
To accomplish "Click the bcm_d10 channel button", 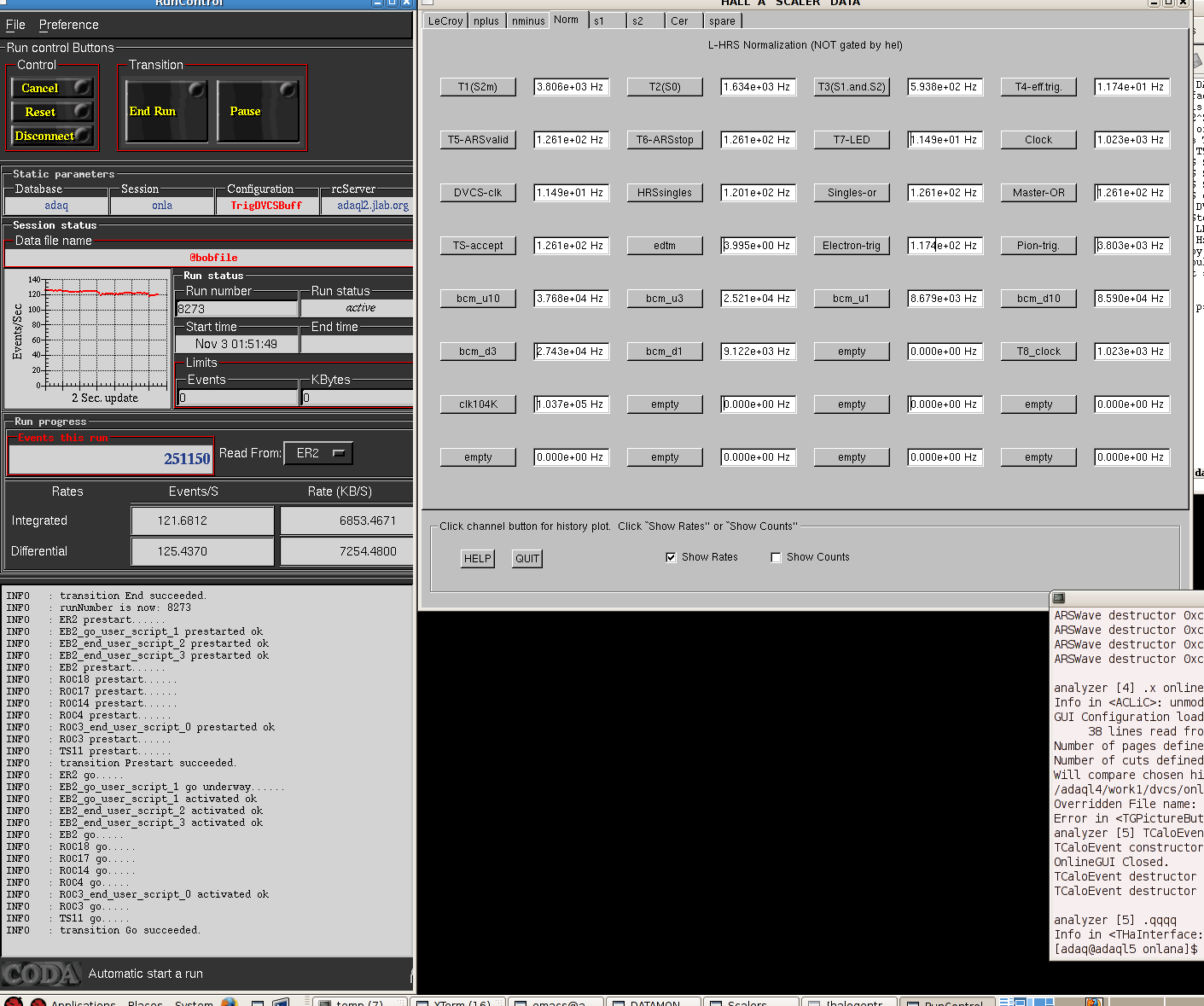I will point(1038,299).
